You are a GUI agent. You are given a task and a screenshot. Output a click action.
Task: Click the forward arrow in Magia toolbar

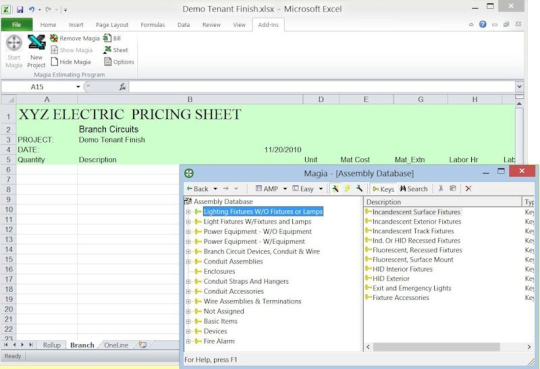pos(226,188)
